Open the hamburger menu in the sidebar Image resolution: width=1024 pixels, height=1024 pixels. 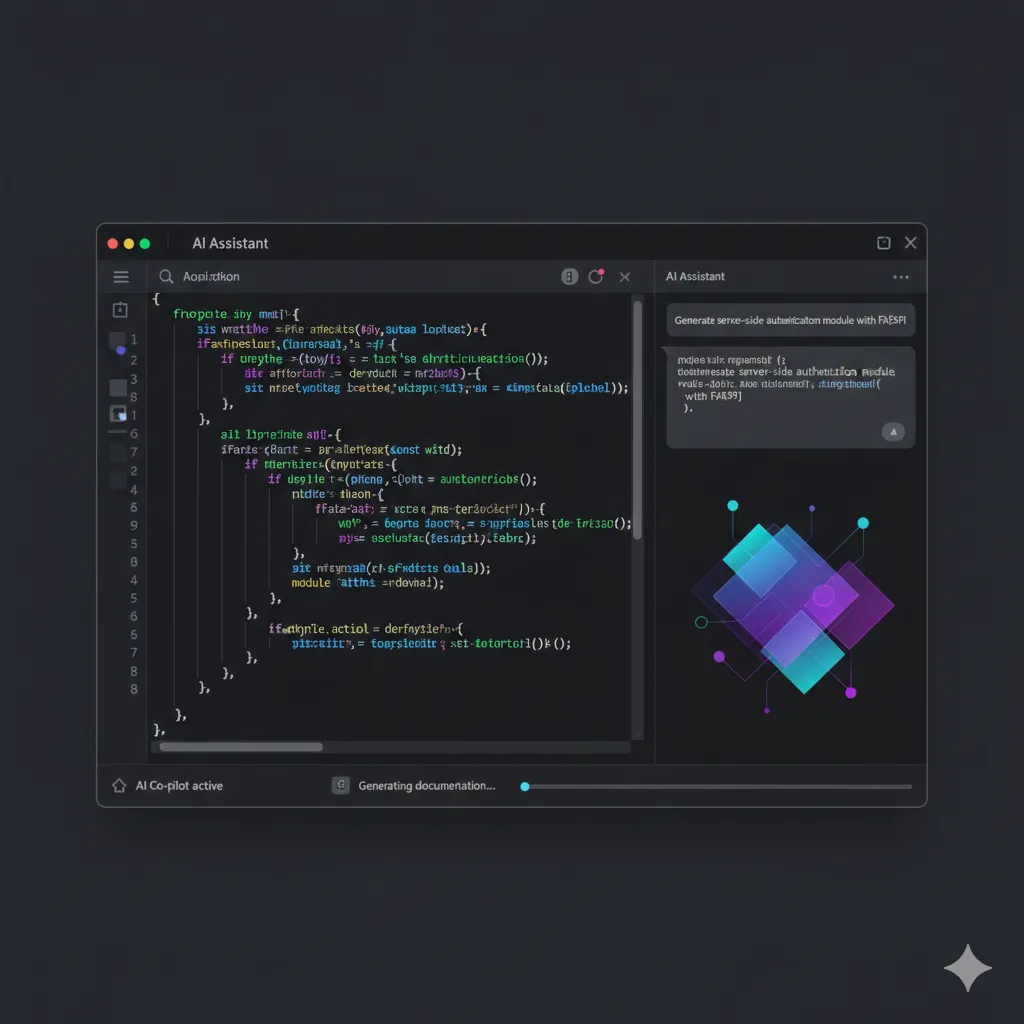coord(121,277)
